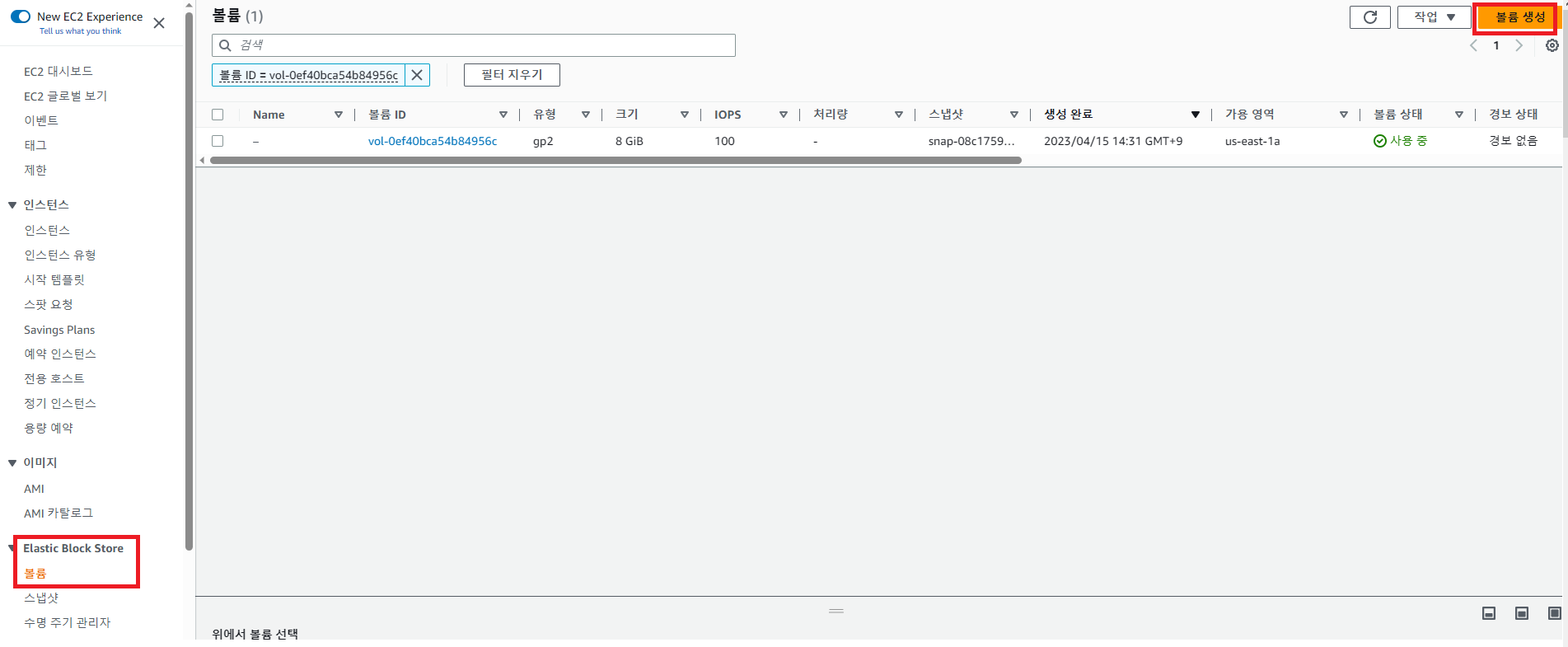Image resolution: width=1568 pixels, height=647 pixels.
Task: Click the gp2 volume type cell
Action: tap(543, 142)
